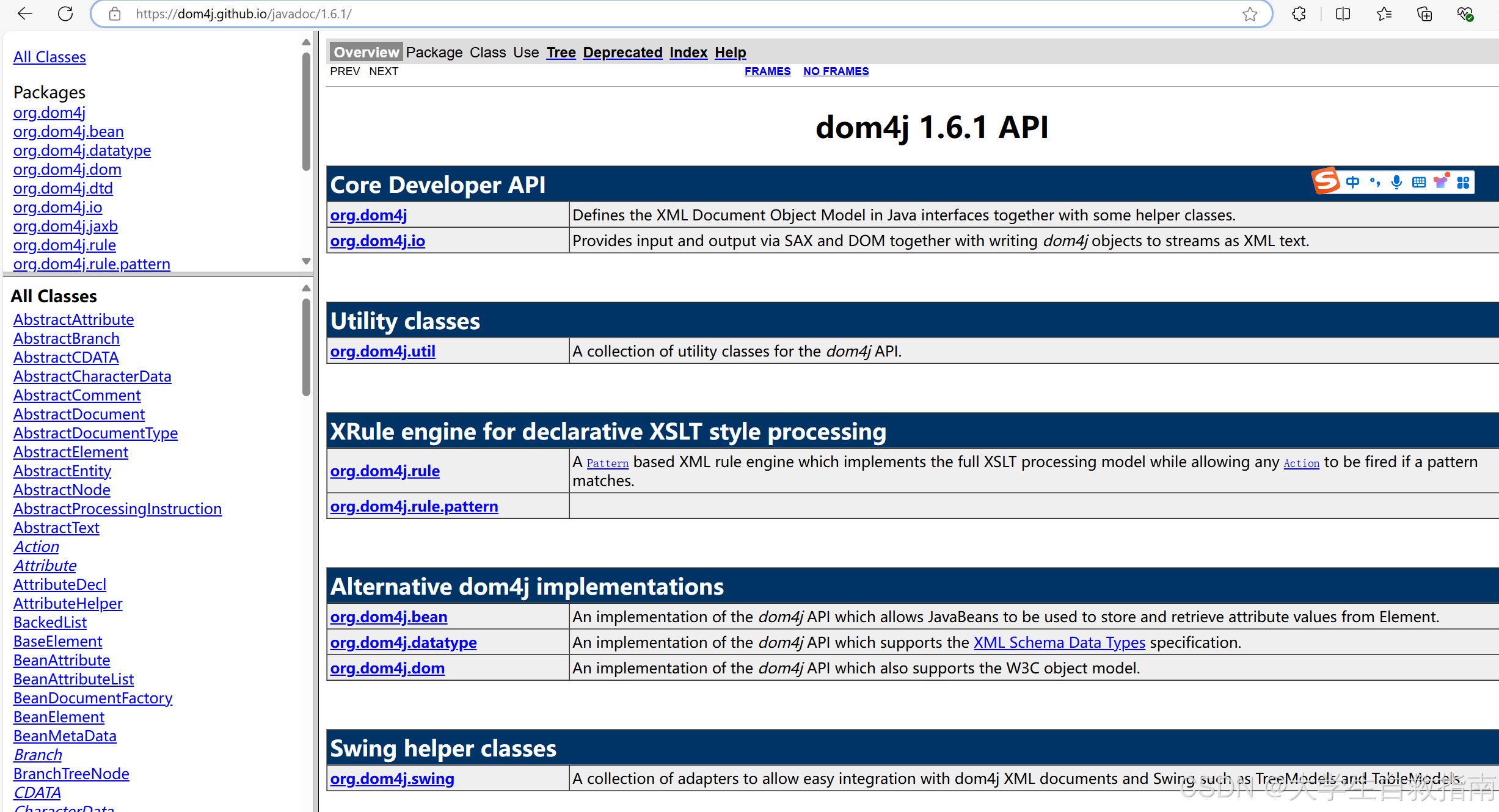Start voice input on the Sogou toolbar

tap(1396, 181)
